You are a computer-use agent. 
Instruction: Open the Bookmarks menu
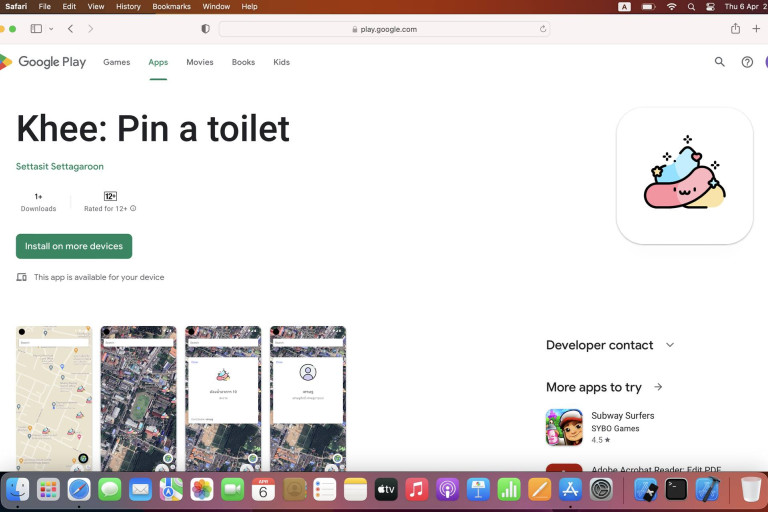pos(171,6)
